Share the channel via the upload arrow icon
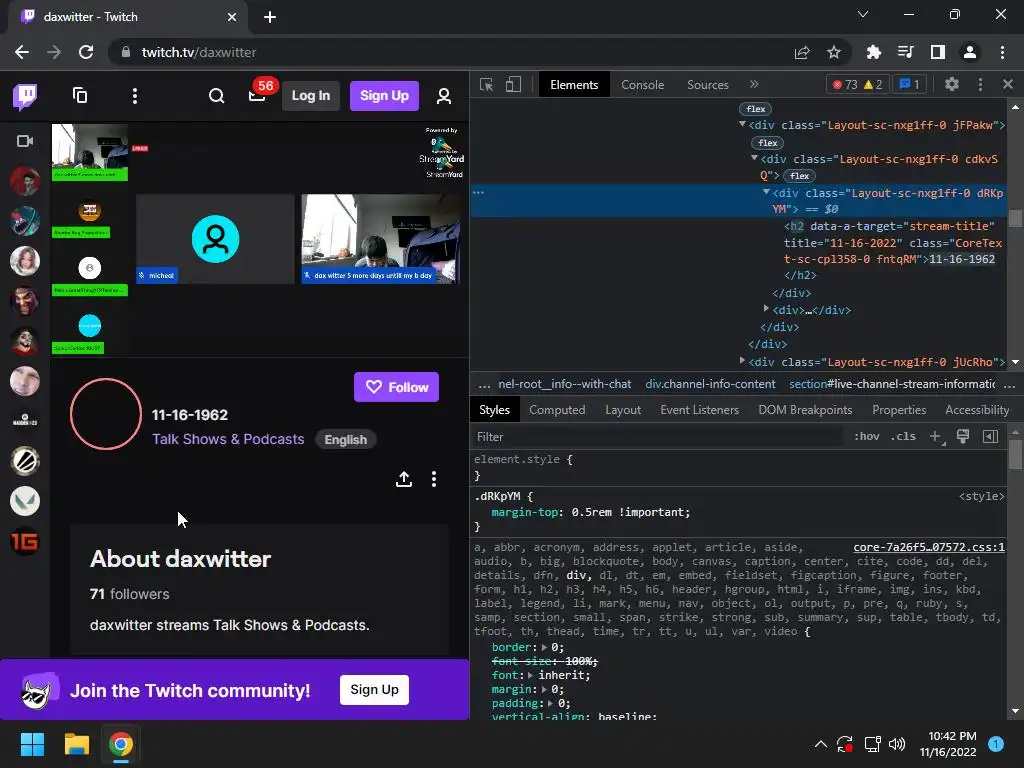Screen dimensions: 1024x768 (x=404, y=479)
